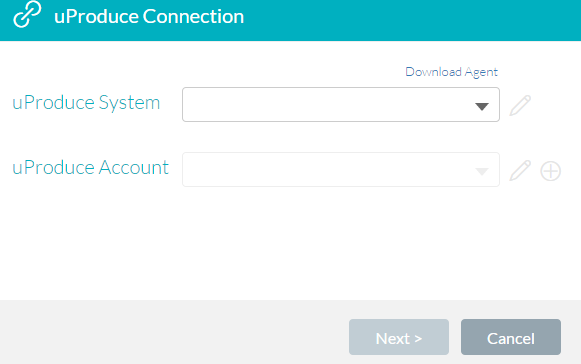Click the chain link icon in the header
The width and height of the screenshot is (581, 364).
point(27,14)
